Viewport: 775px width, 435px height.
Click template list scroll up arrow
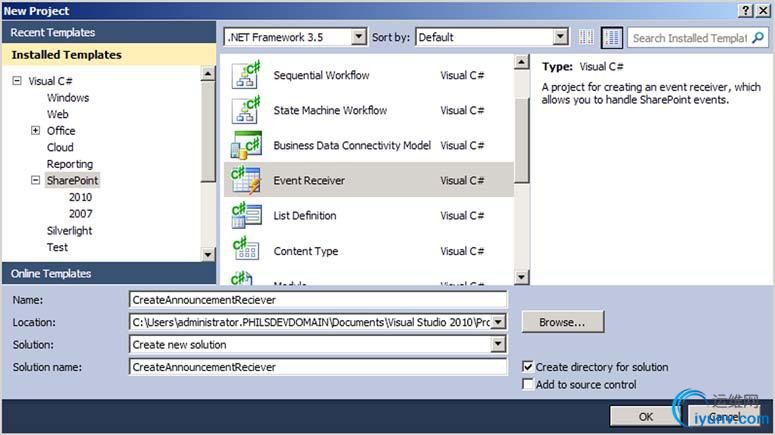(521, 62)
